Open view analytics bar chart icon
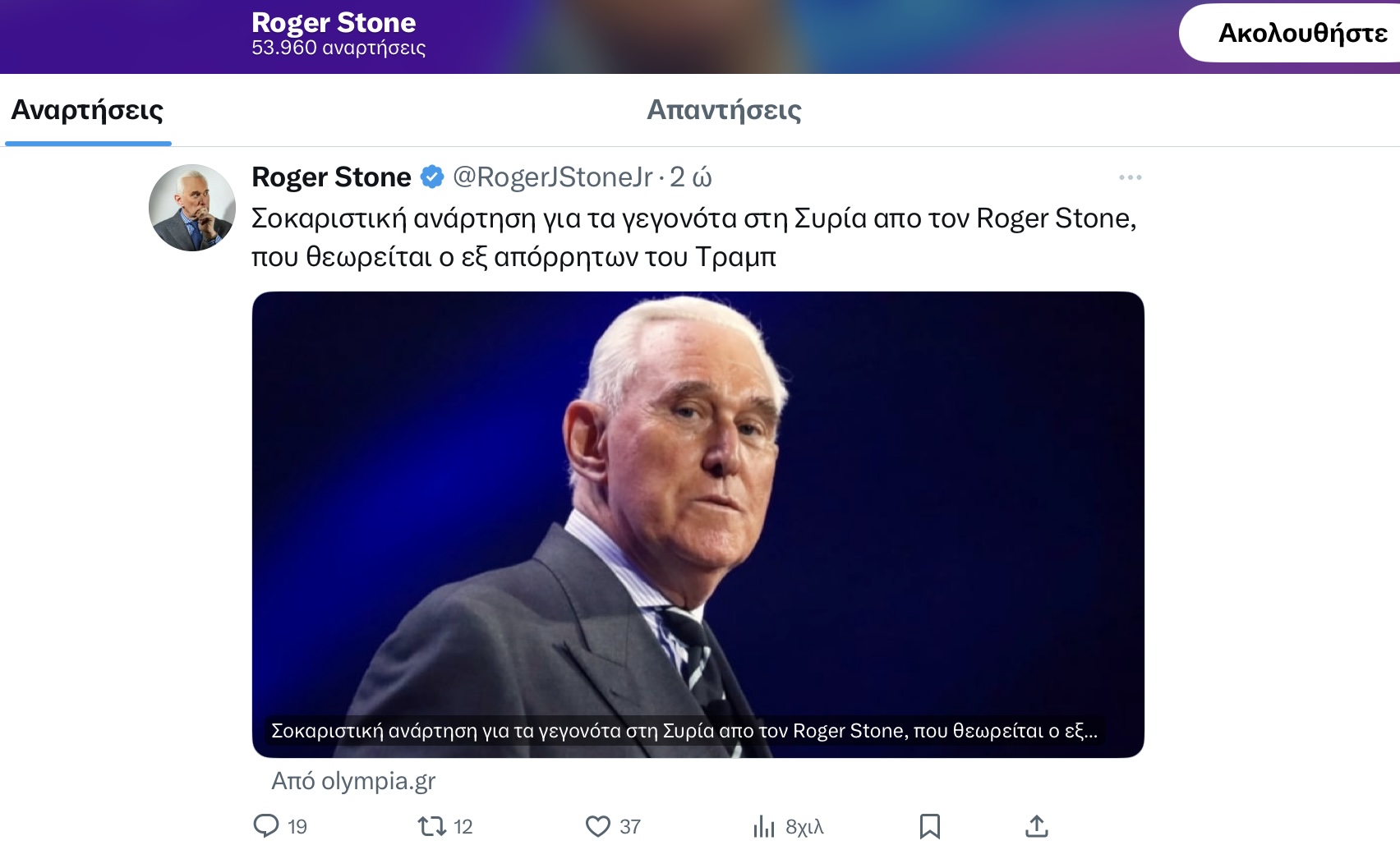 (764, 826)
